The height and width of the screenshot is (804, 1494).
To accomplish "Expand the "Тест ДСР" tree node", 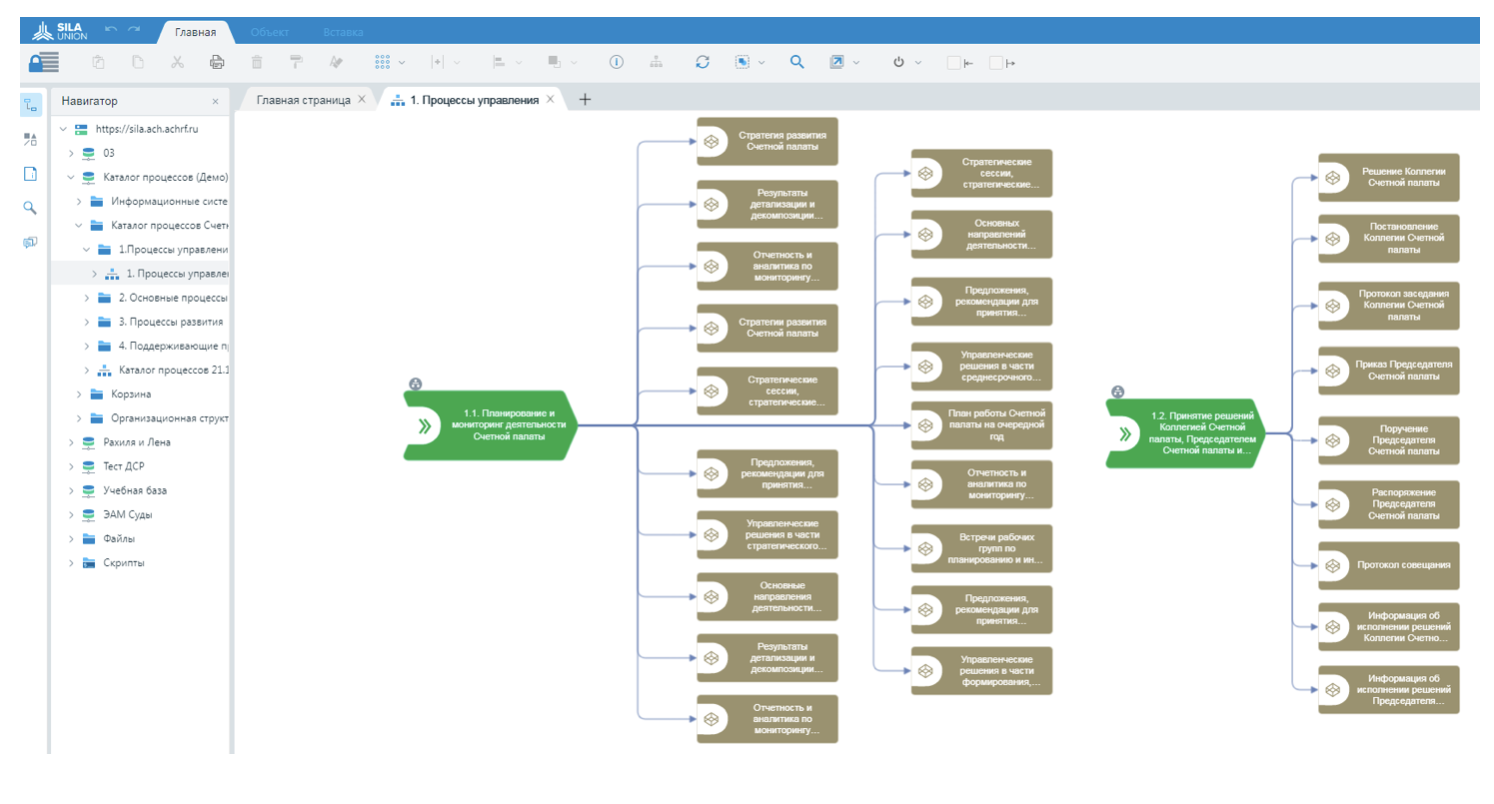I will (x=71, y=467).
